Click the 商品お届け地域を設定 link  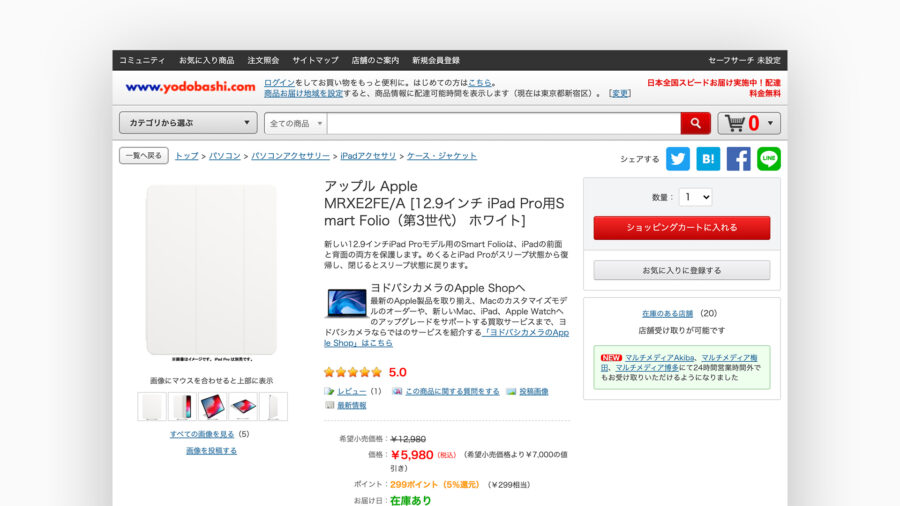click(303, 94)
